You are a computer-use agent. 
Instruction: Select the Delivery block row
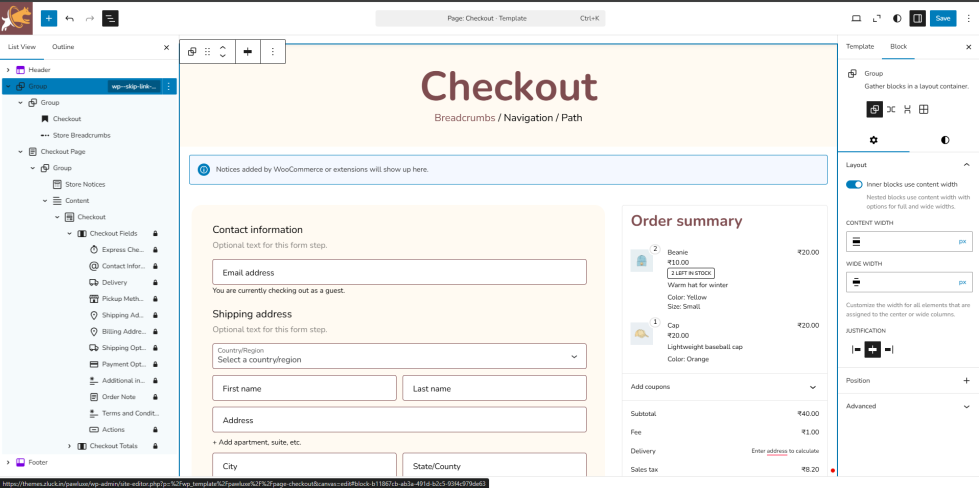114,283
